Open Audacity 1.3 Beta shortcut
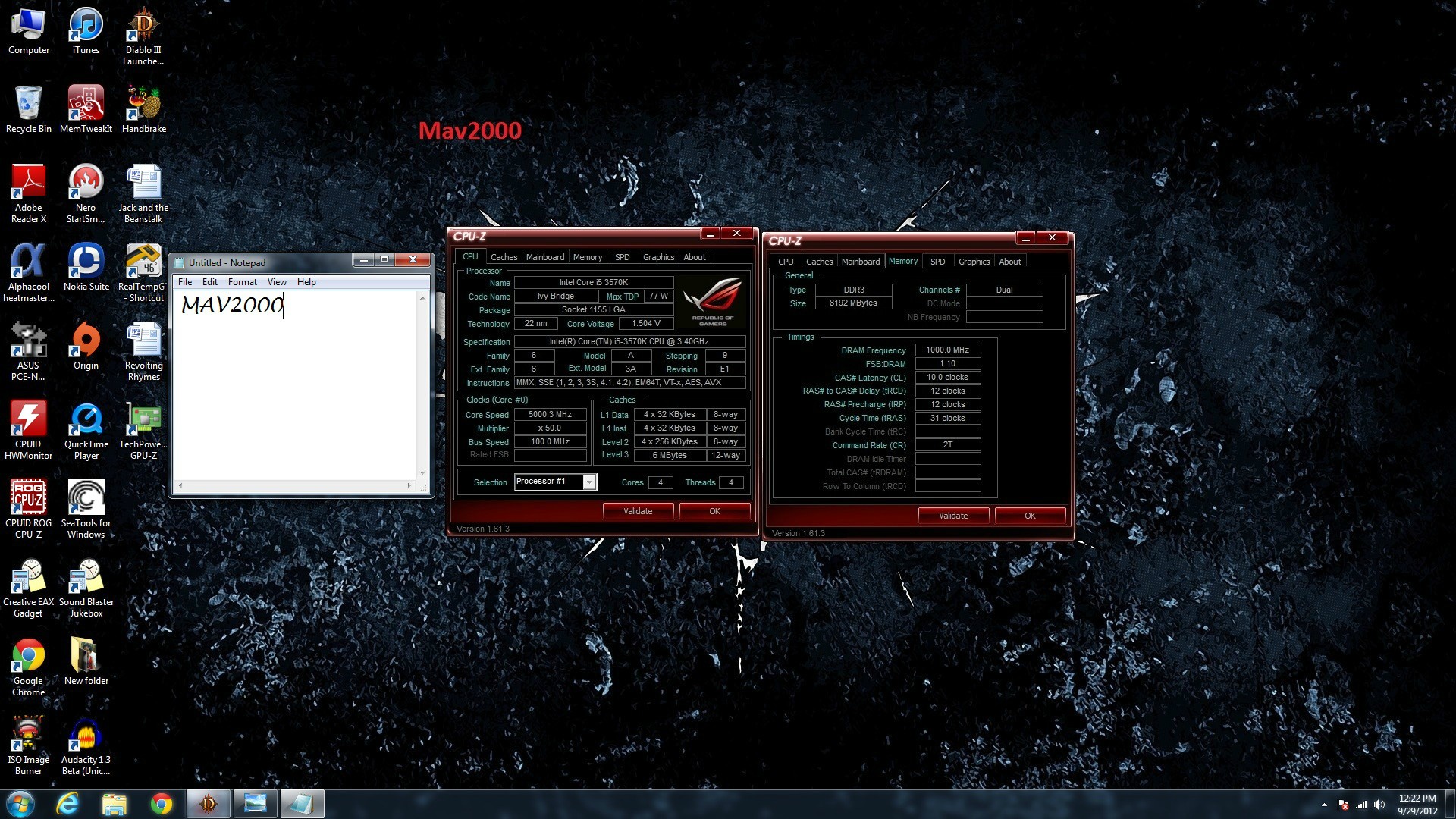Screen dimensions: 1456x819 pos(86,746)
